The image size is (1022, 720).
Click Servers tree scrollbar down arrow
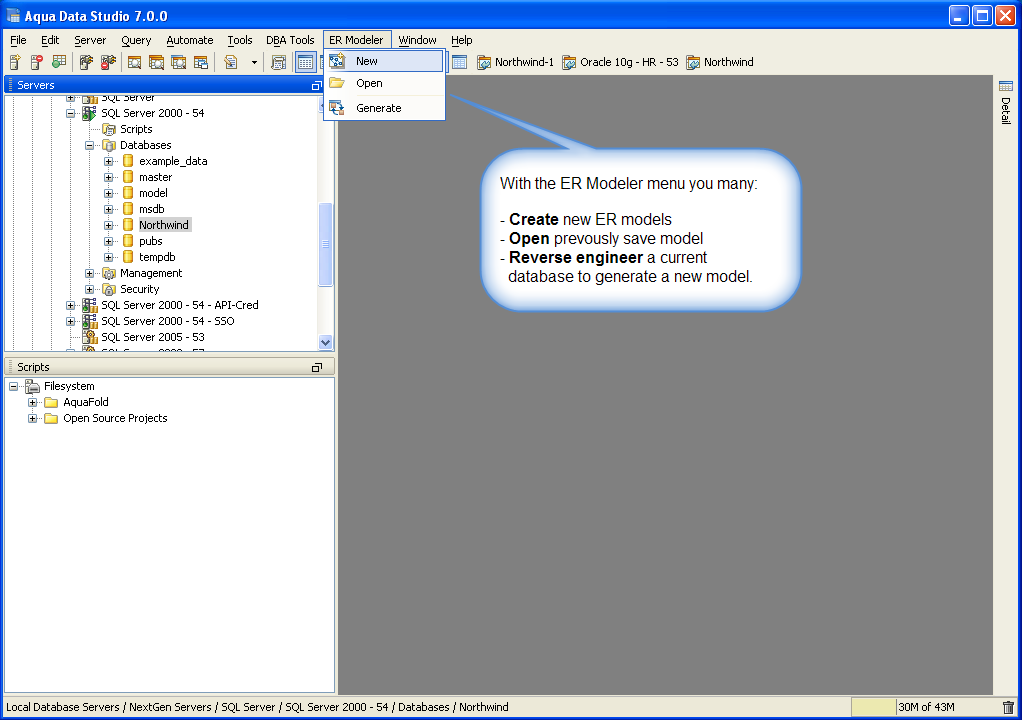[325, 342]
